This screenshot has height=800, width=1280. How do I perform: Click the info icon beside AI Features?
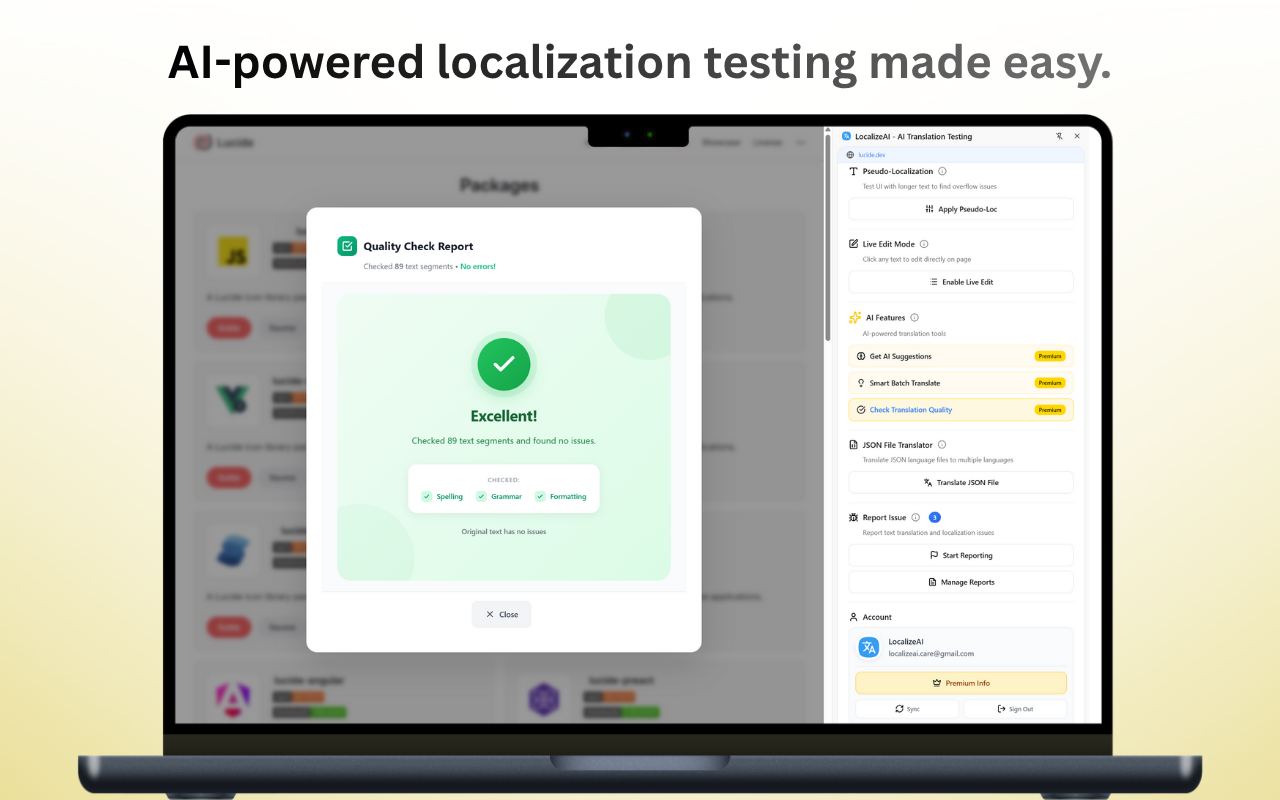[914, 318]
